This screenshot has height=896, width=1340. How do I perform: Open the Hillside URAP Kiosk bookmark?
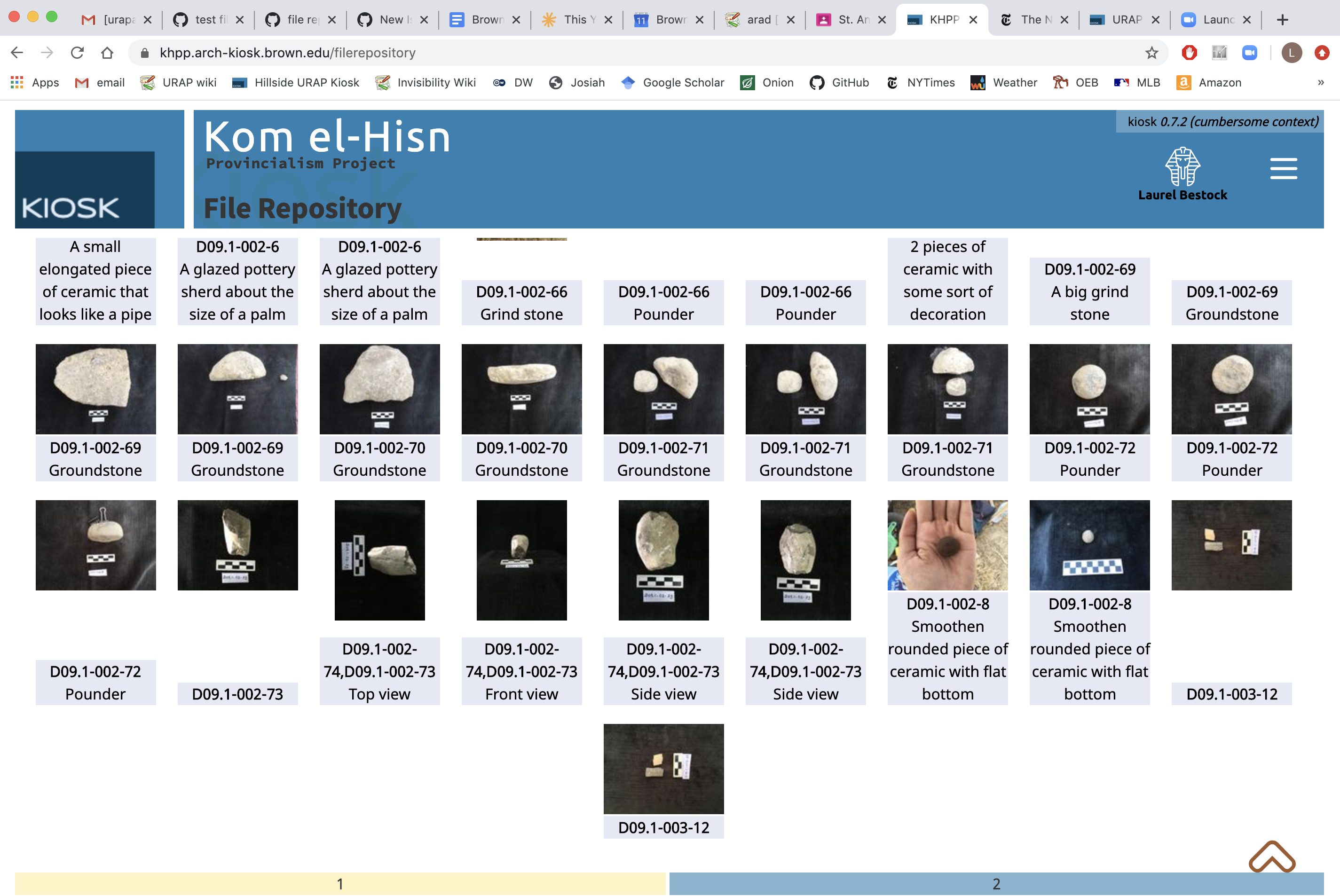[x=295, y=82]
